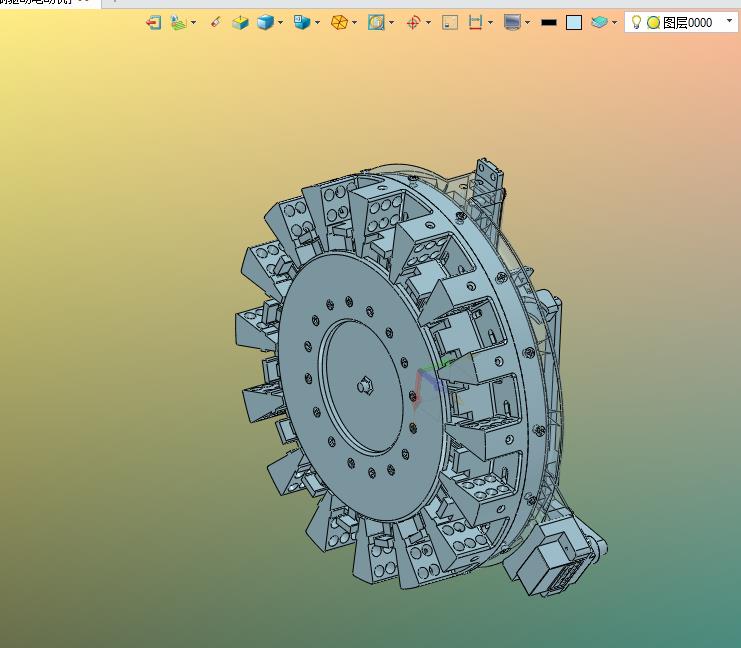Screen dimensions: 741x648
Task: Toggle the yellow circle layer state icon
Action: tap(653, 22)
